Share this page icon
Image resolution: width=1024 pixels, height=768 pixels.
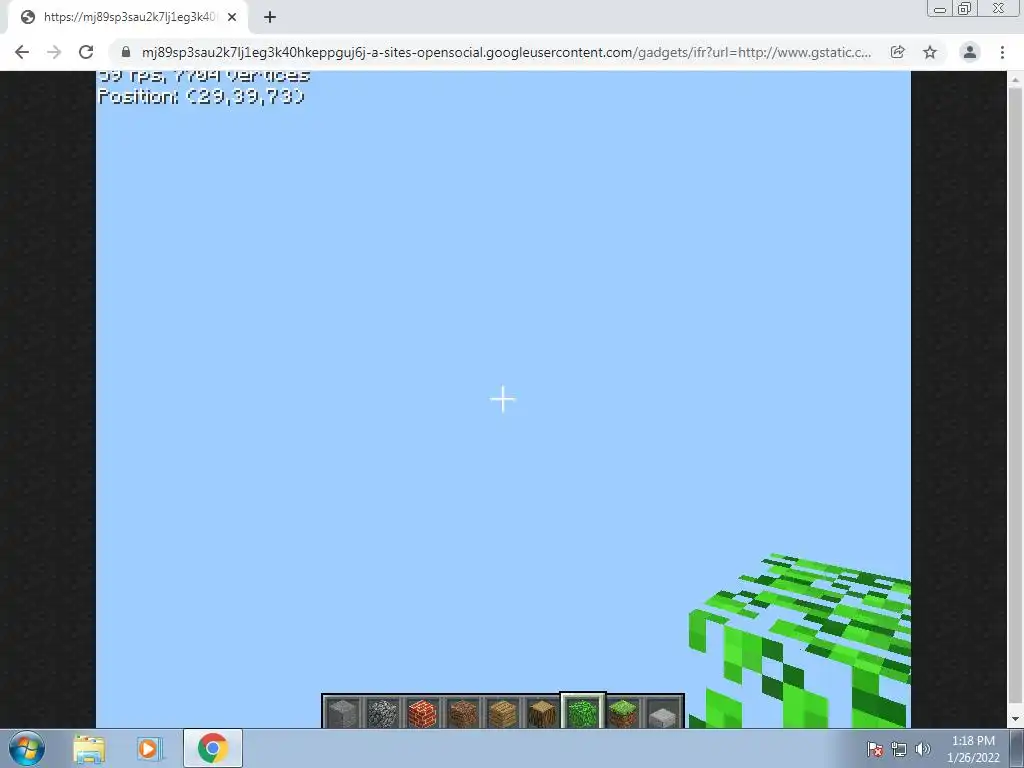point(898,52)
